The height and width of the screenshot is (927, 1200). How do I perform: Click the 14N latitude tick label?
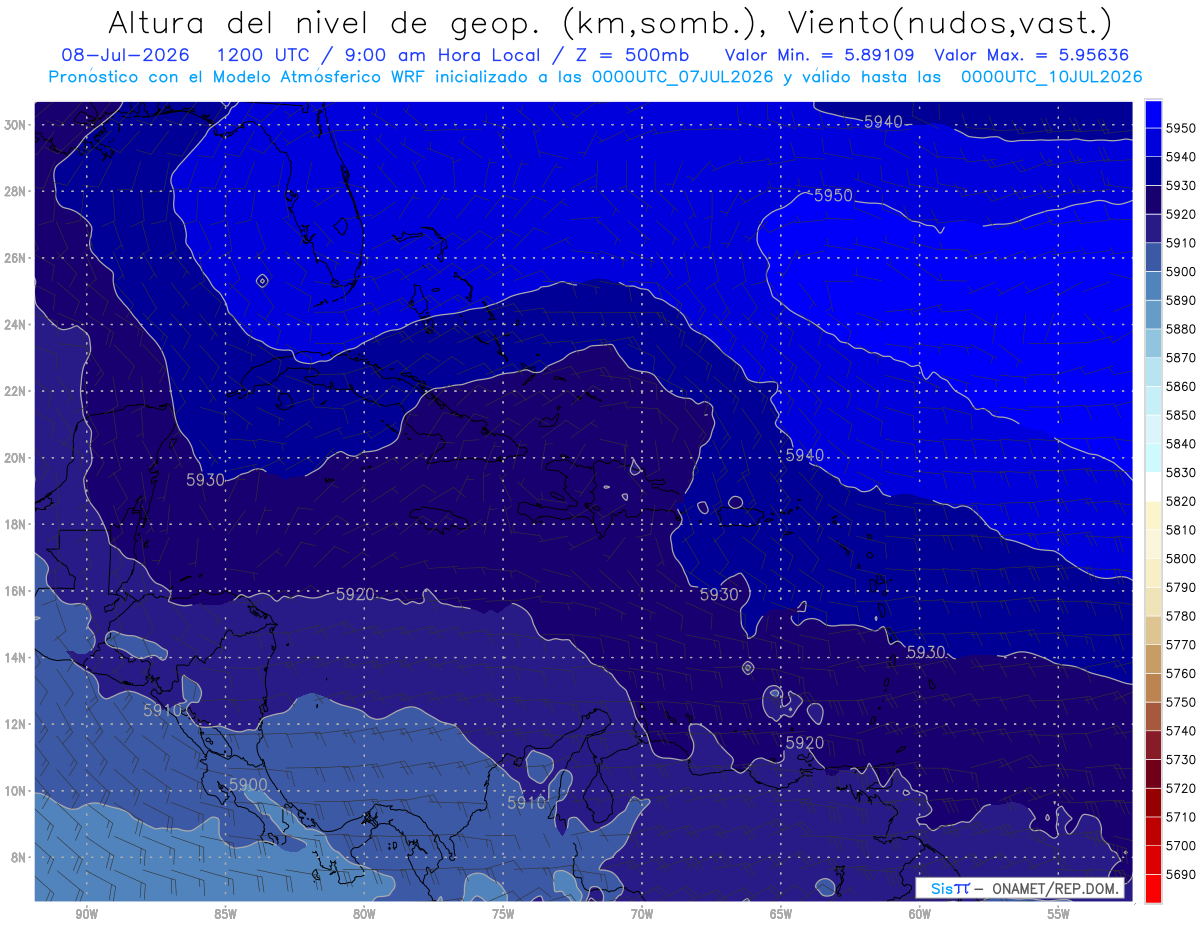tap(14, 657)
